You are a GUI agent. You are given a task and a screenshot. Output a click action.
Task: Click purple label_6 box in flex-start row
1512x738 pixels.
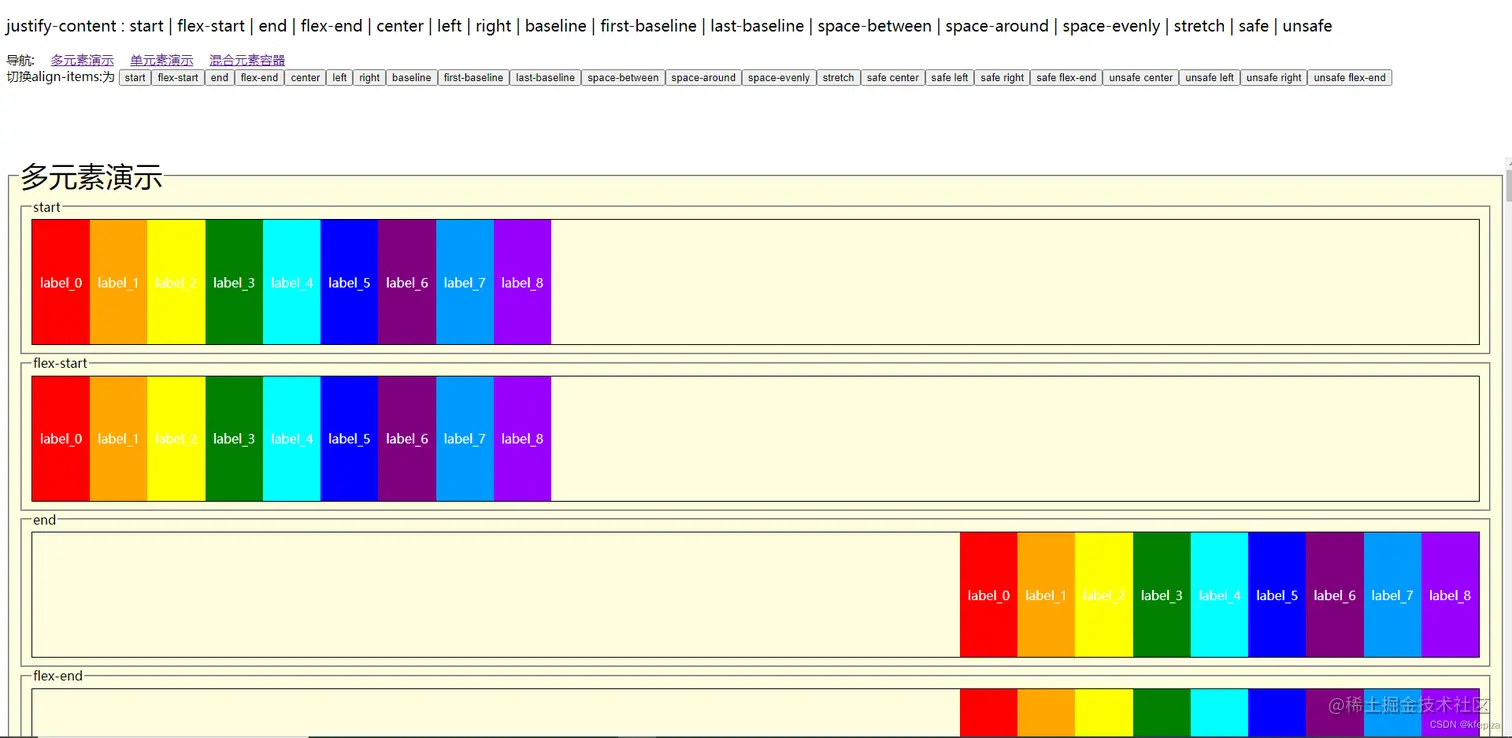(407, 438)
